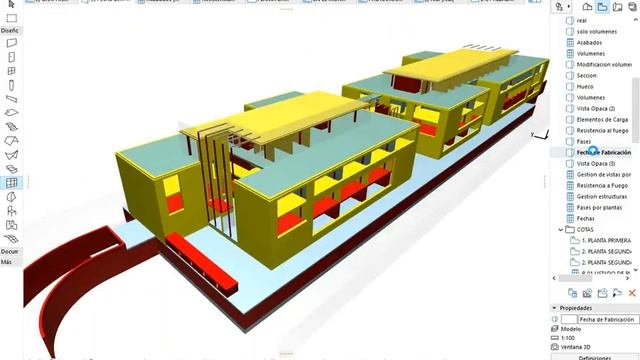The width and height of the screenshot is (640, 360).
Task: Open the 'real' view
Action: click(581, 20)
